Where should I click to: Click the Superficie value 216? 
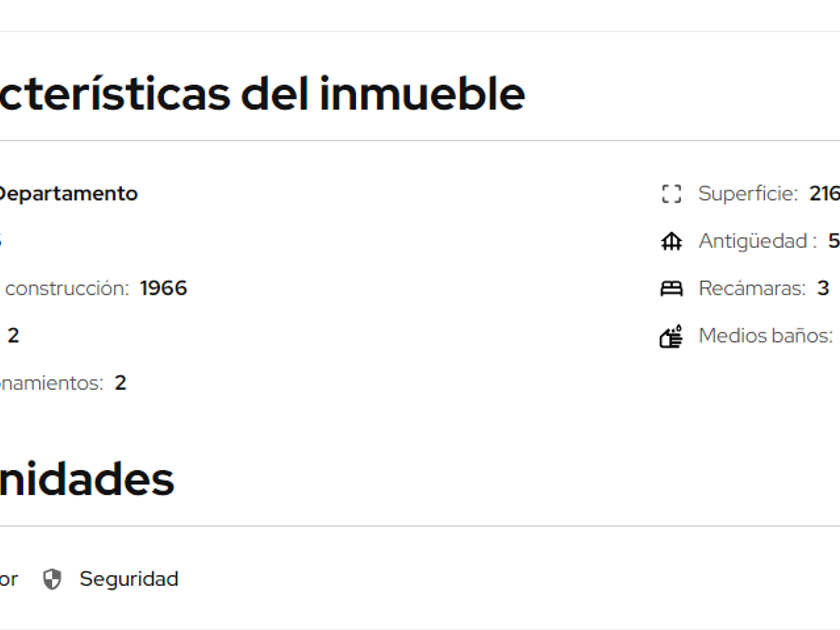[x=824, y=194]
